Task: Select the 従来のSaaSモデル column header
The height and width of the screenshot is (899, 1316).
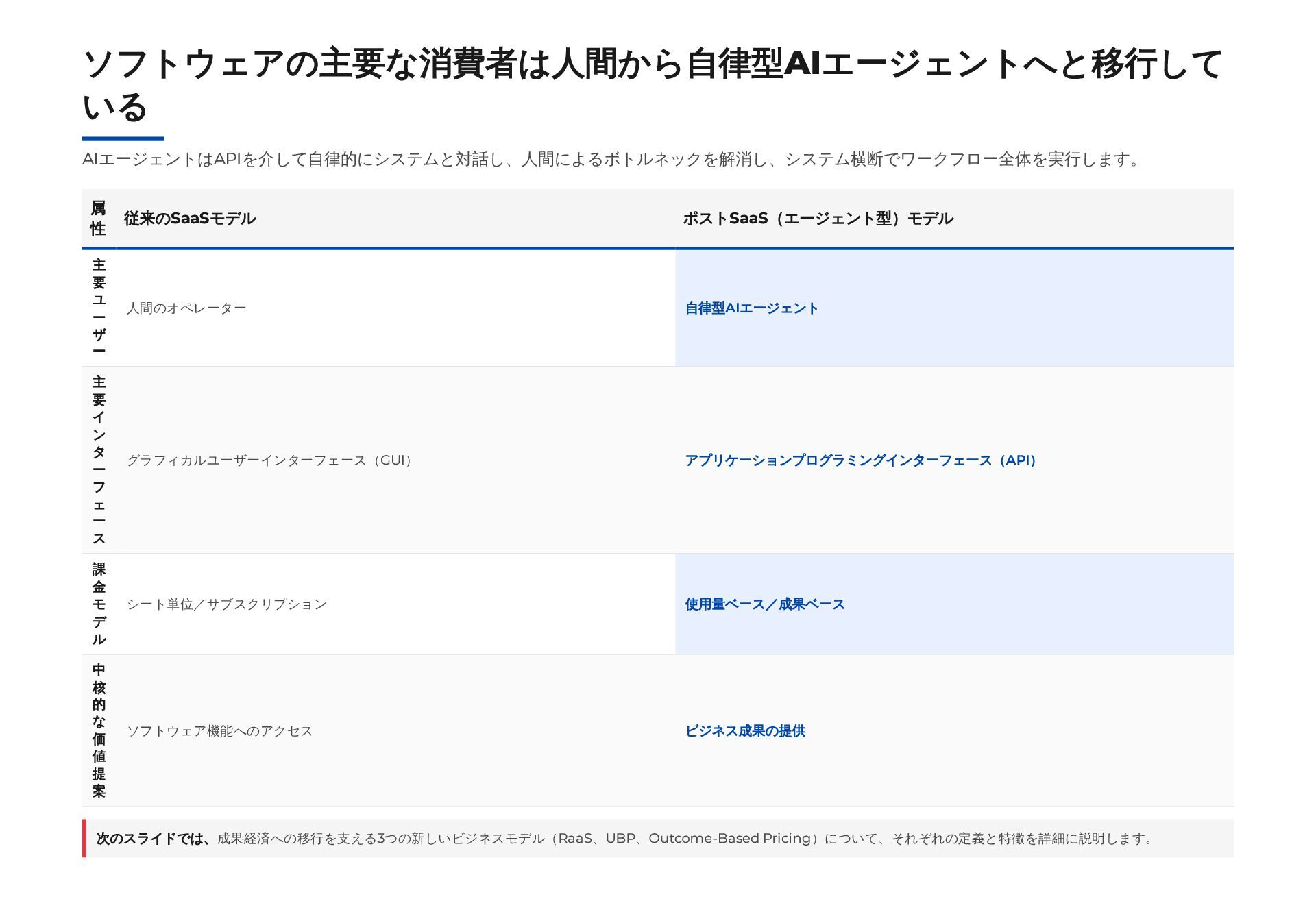Action: (x=190, y=219)
